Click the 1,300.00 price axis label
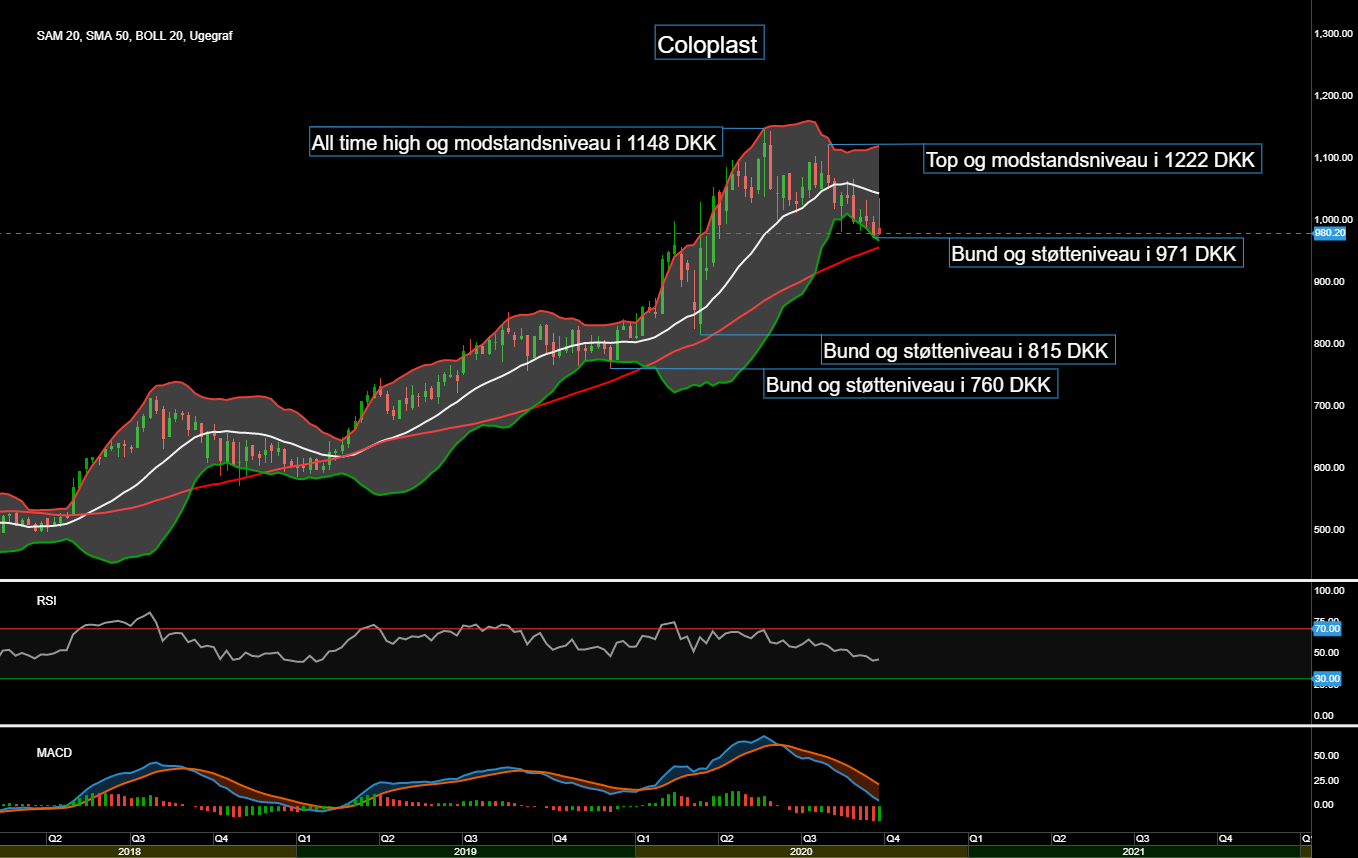 point(1333,34)
